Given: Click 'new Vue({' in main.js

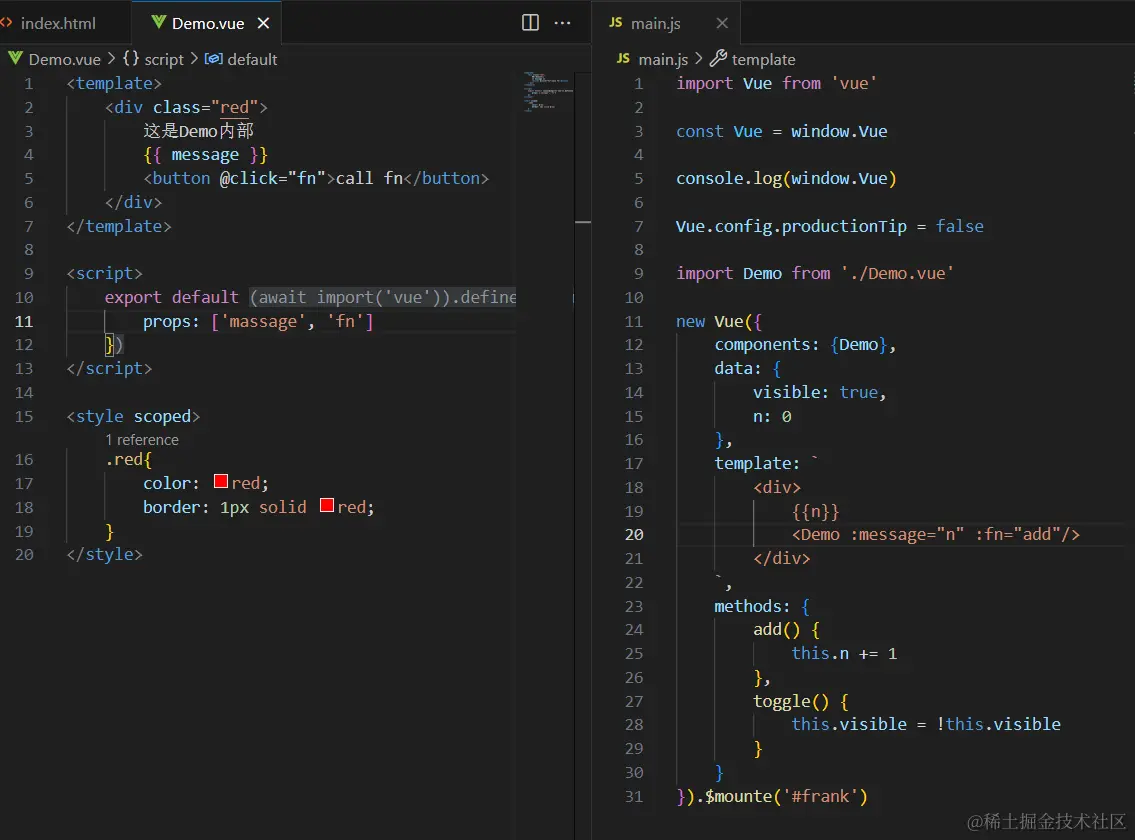Looking at the screenshot, I should [719, 322].
